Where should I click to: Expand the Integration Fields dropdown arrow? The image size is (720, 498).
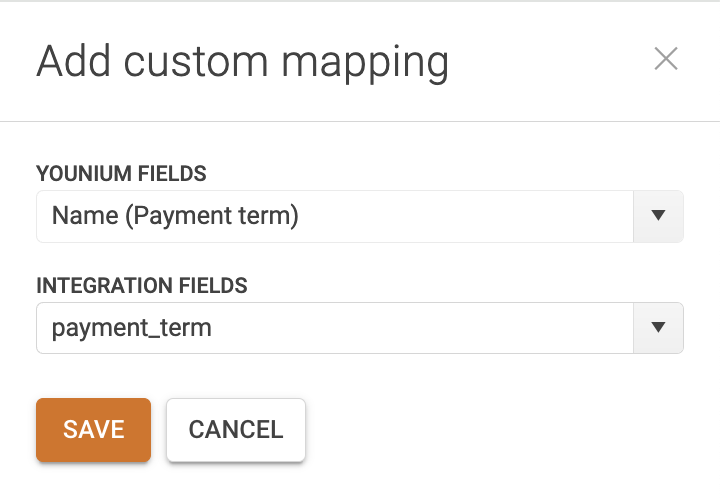coord(658,328)
